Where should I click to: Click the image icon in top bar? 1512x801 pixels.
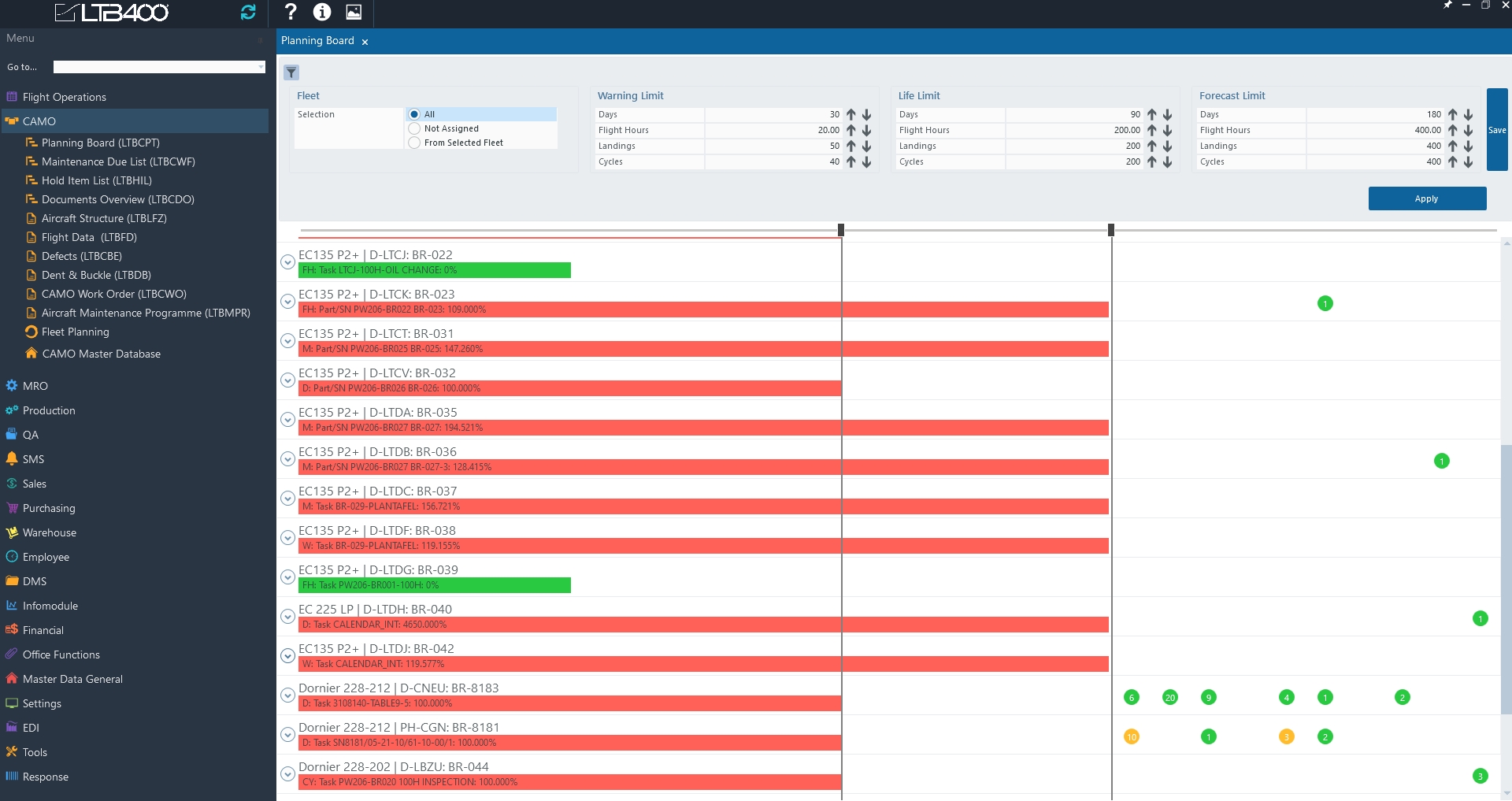[354, 12]
